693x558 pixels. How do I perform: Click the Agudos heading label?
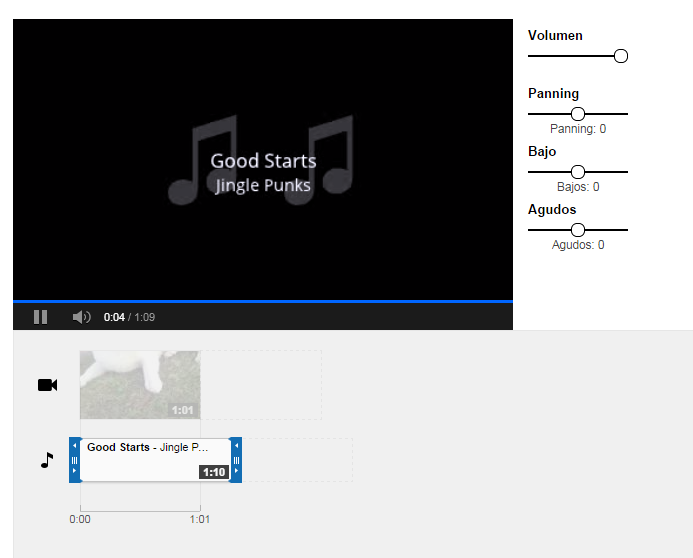point(552,209)
